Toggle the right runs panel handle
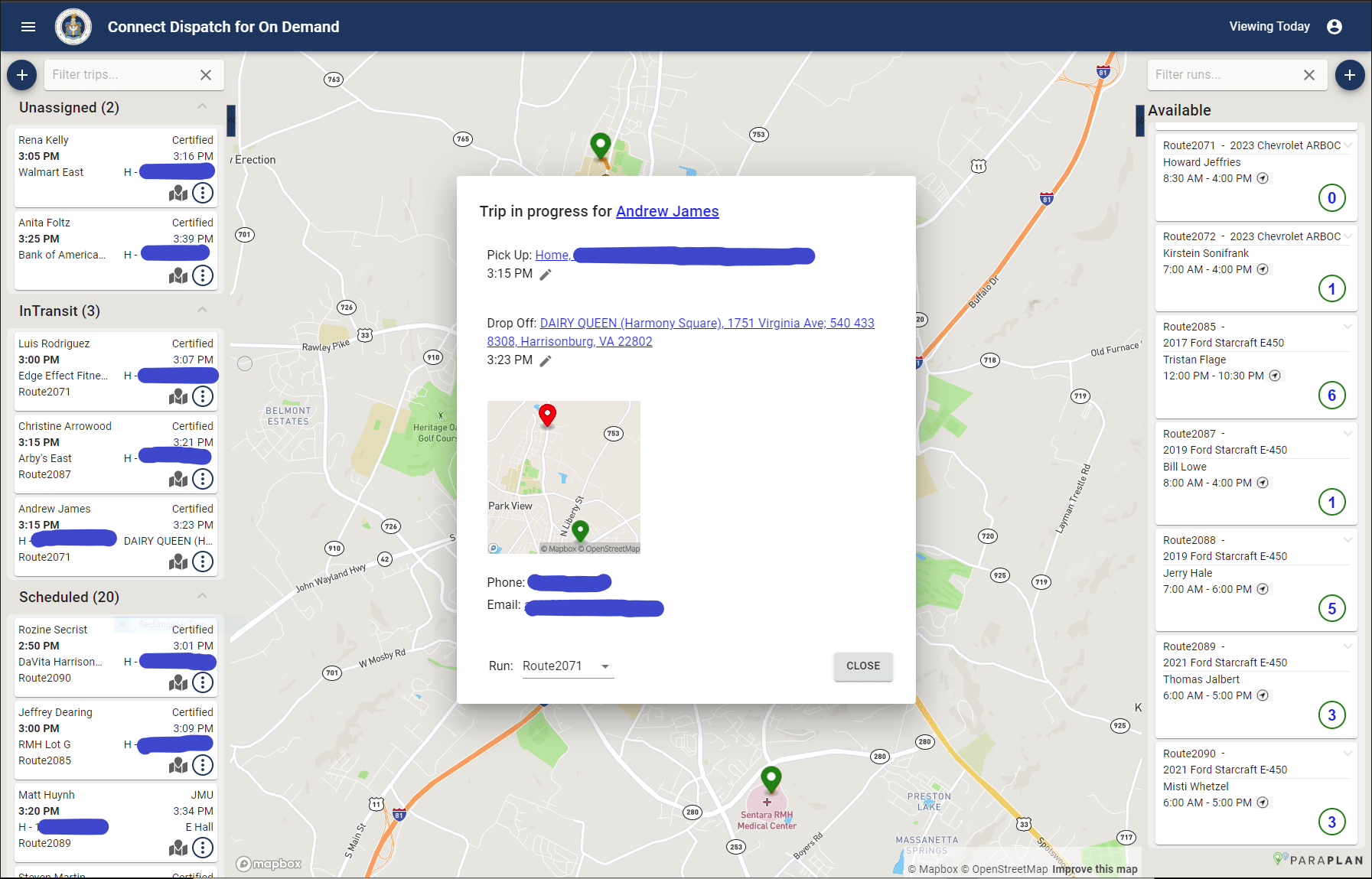Viewport: 1372px width, 879px height. pos(1140,121)
